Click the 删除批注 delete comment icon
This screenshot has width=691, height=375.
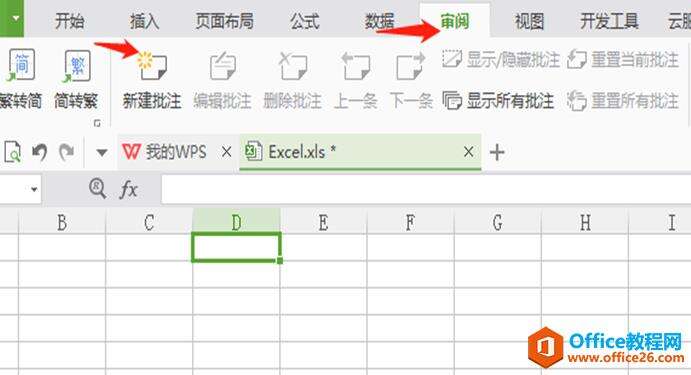[293, 66]
